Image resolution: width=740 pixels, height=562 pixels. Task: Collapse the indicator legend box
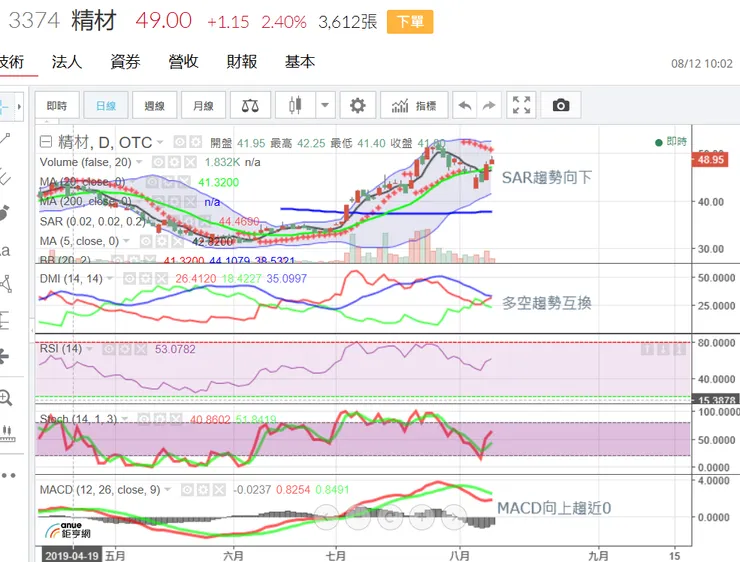(x=46, y=142)
